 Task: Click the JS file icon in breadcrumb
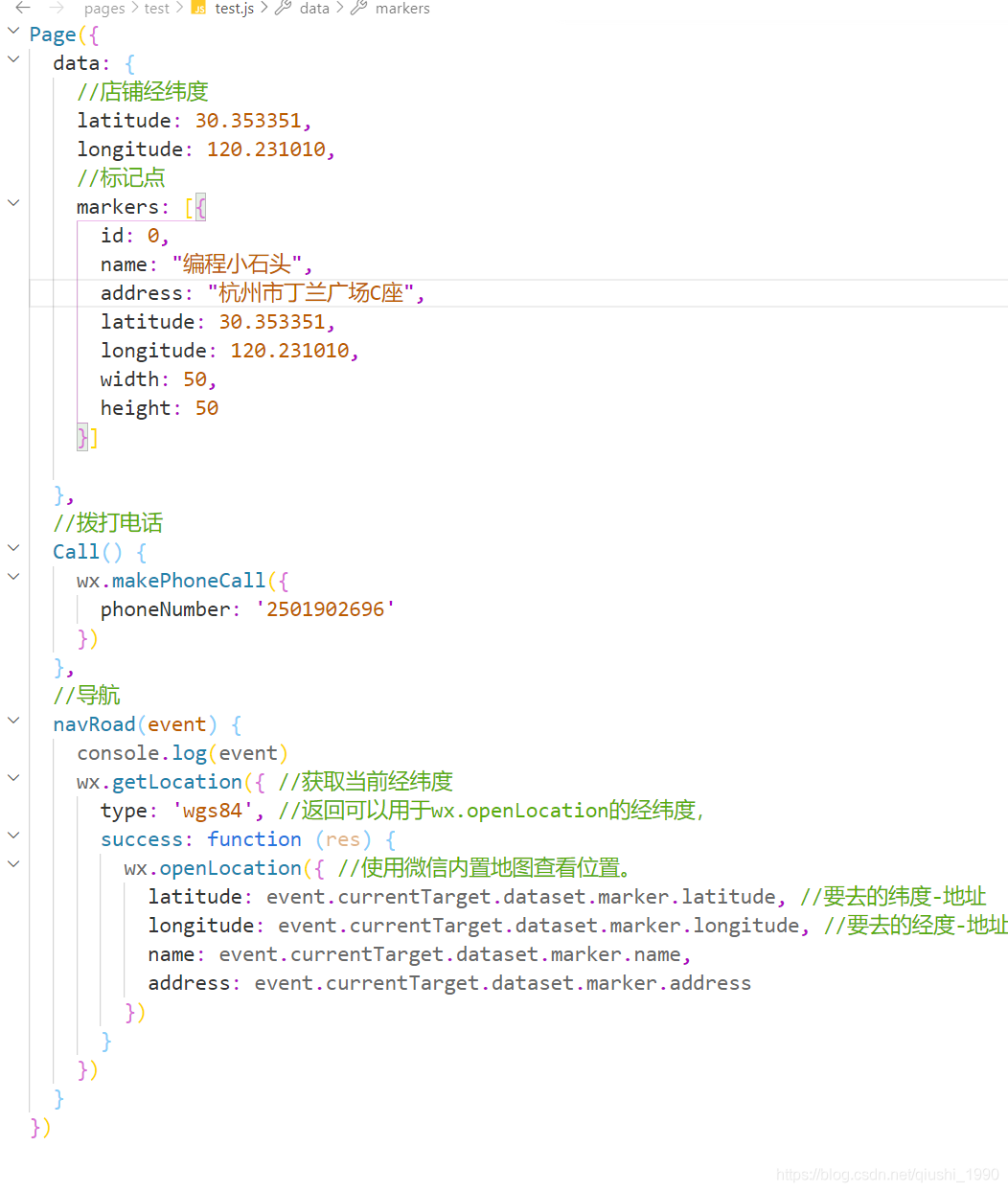(199, 8)
